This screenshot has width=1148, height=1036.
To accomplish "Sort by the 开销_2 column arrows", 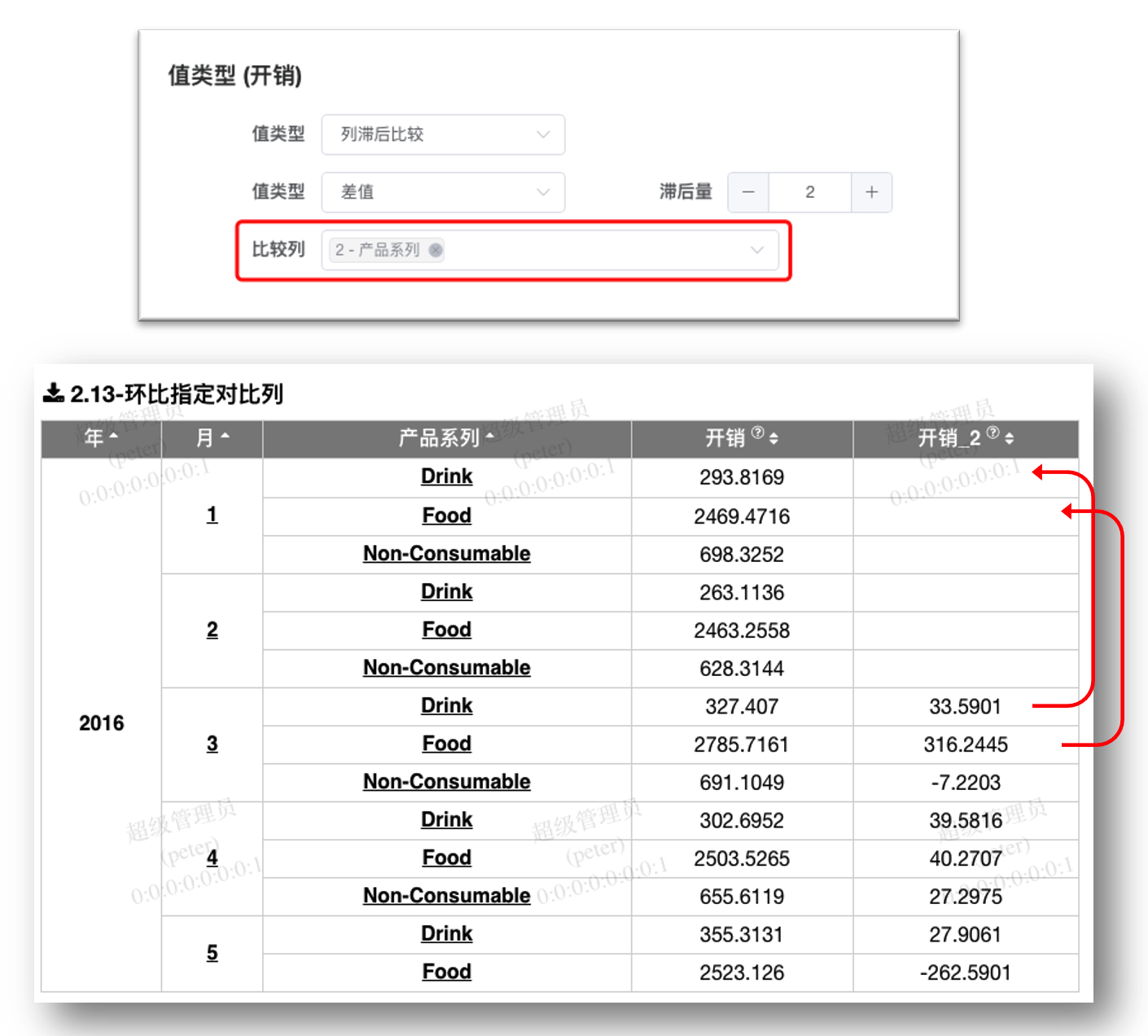I will coord(1010,438).
